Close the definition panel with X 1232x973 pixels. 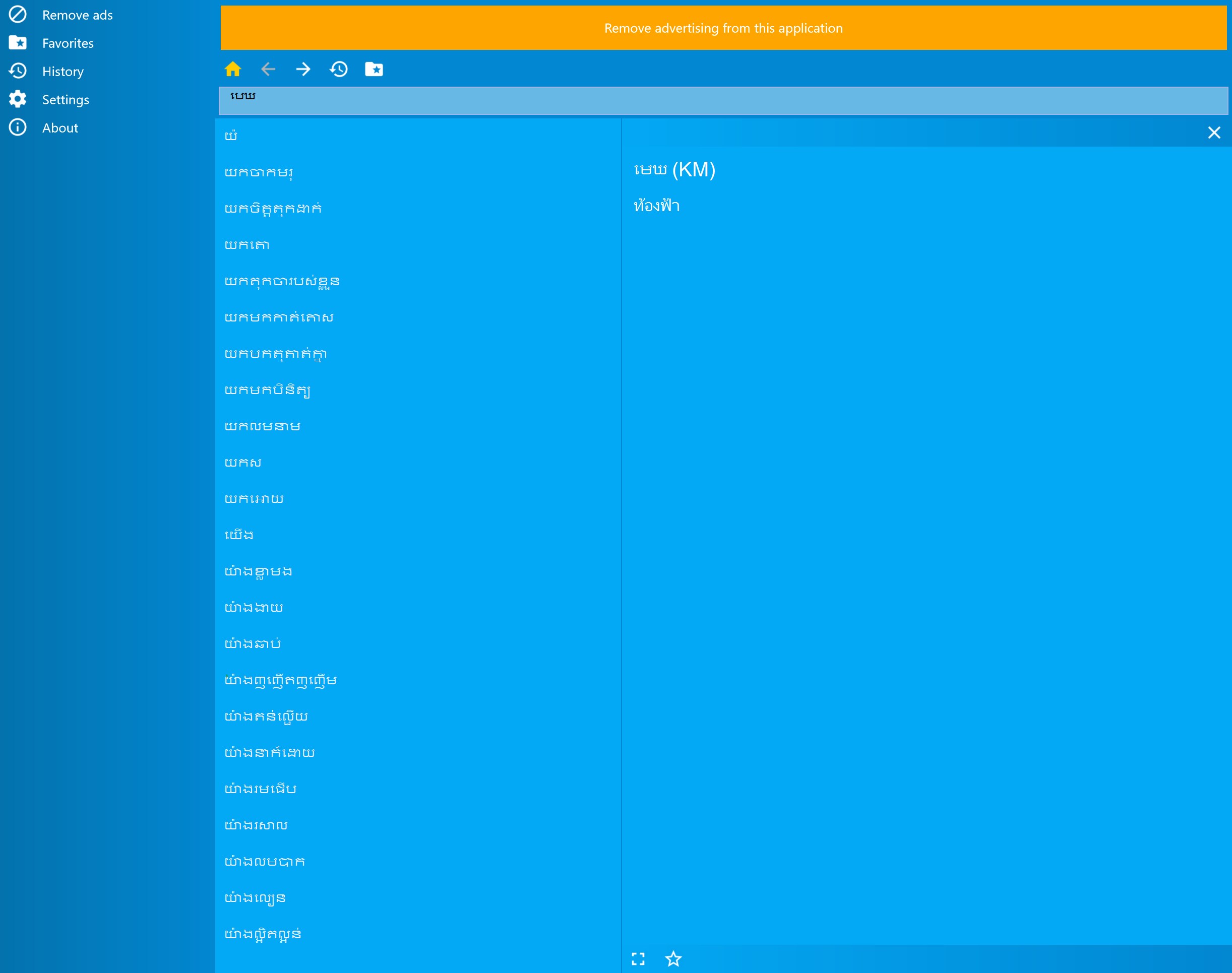click(x=1214, y=133)
